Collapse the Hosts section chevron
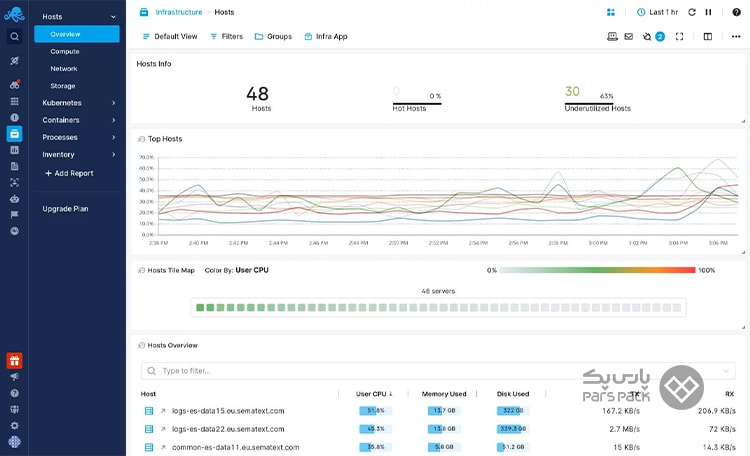 (x=113, y=17)
